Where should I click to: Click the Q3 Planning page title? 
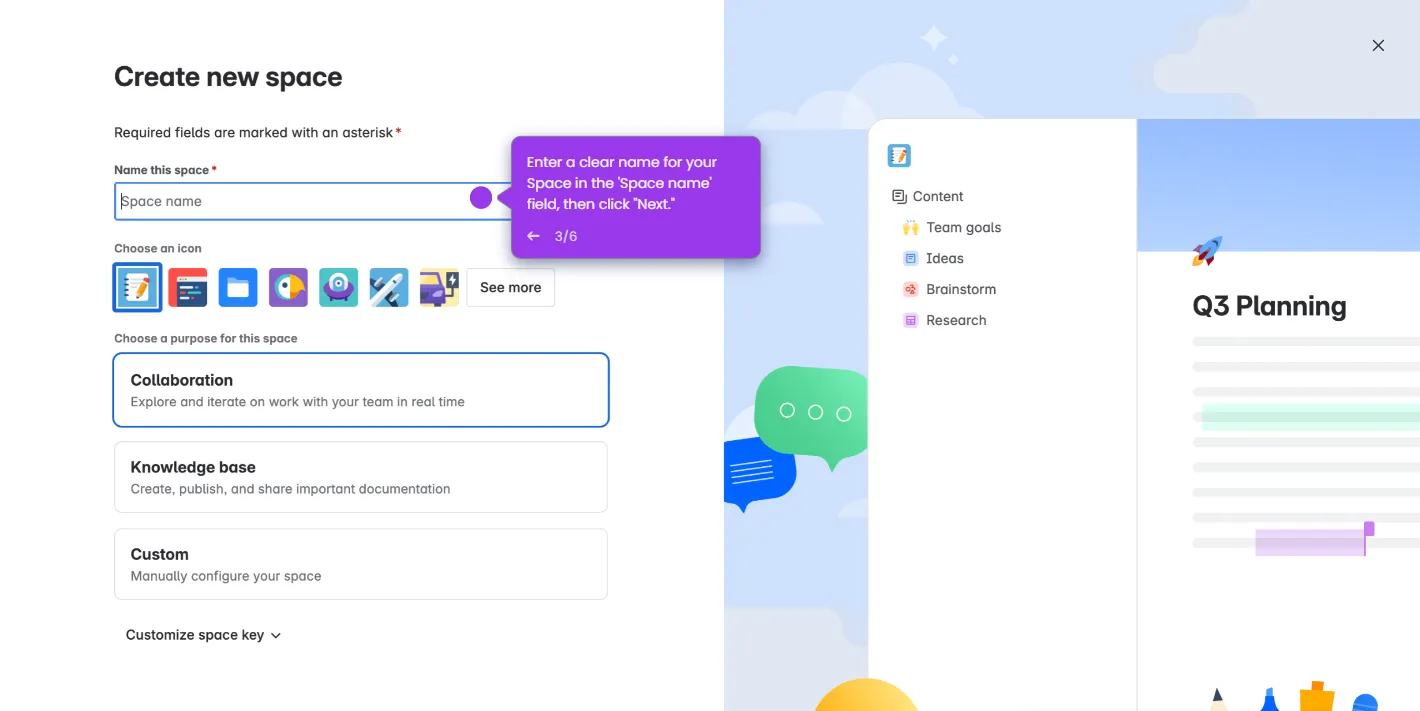click(x=1269, y=306)
